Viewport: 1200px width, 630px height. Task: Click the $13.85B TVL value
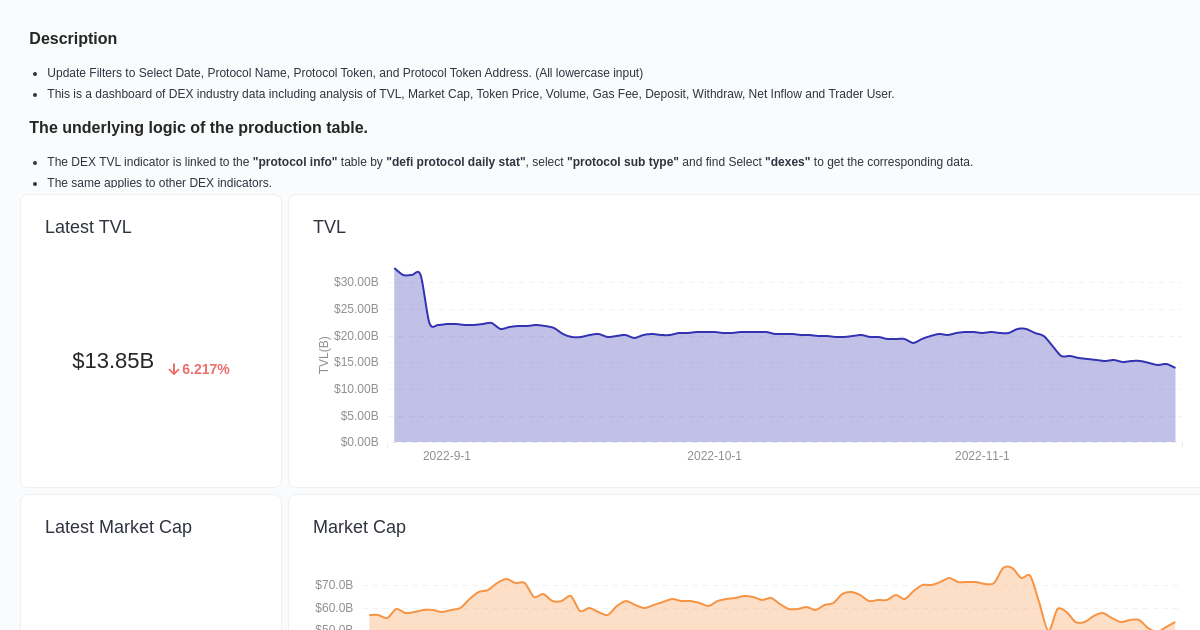pos(113,360)
